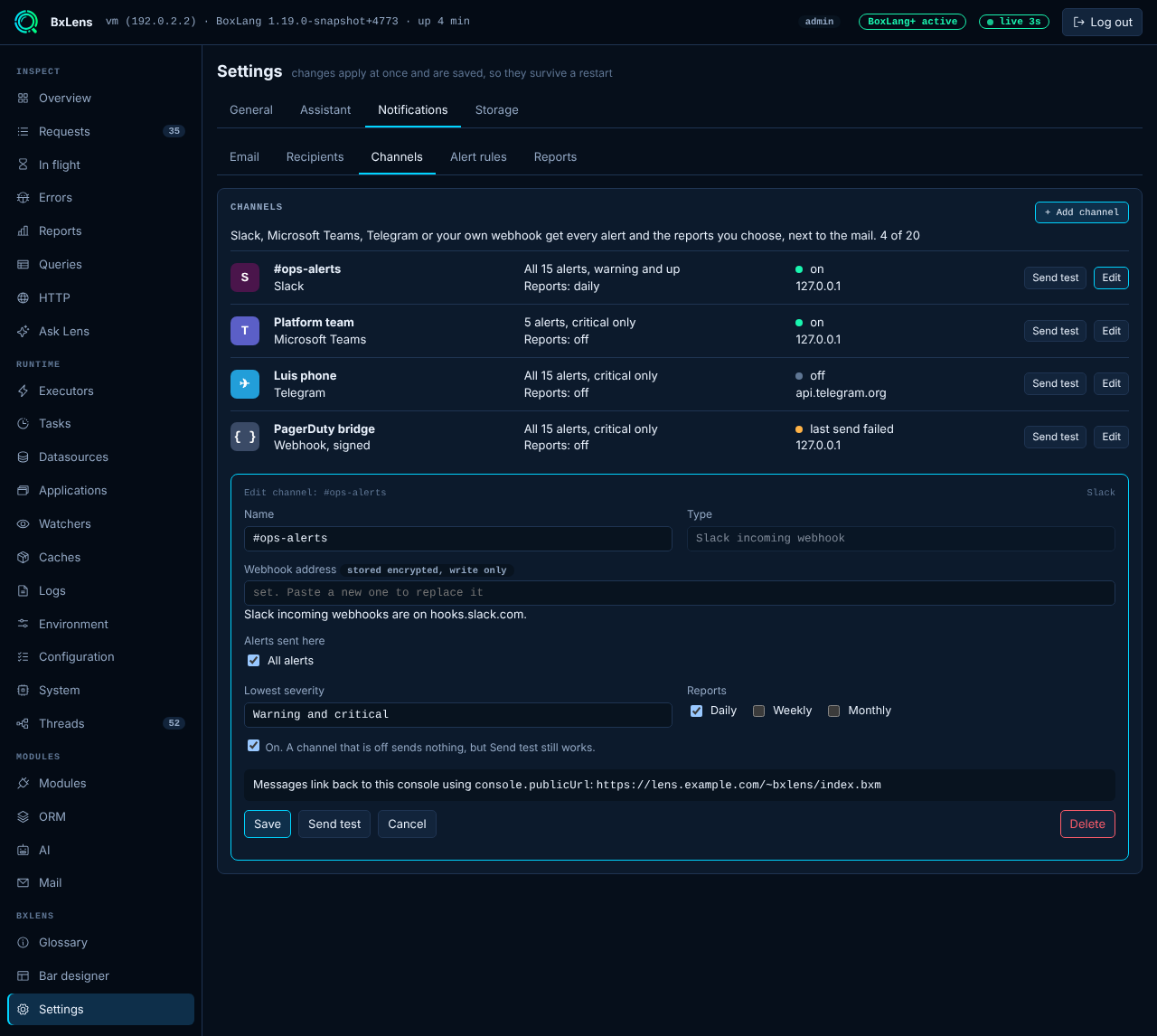The image size is (1157, 1036).
Task: Open Overview via its grid icon
Action: coord(24,98)
